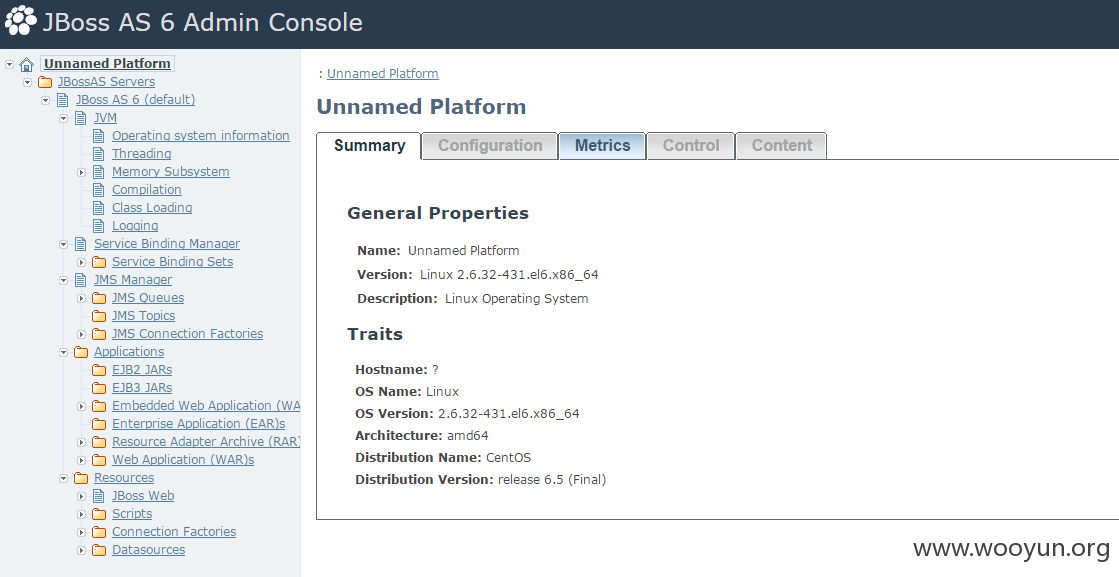Expand the Datasources tree node
This screenshot has height=577, width=1119.
81,550
